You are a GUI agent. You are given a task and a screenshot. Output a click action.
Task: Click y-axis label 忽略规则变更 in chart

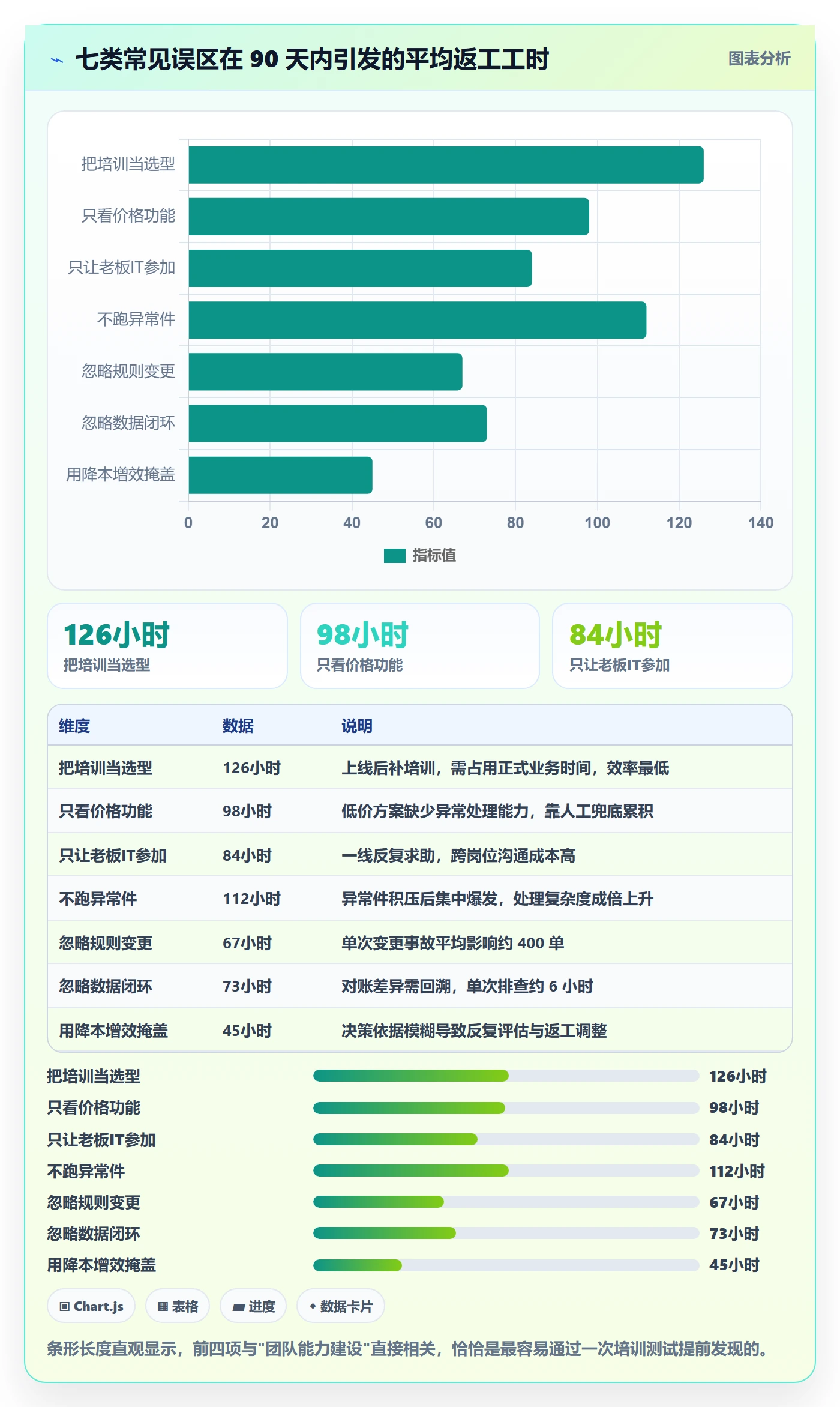[128, 372]
